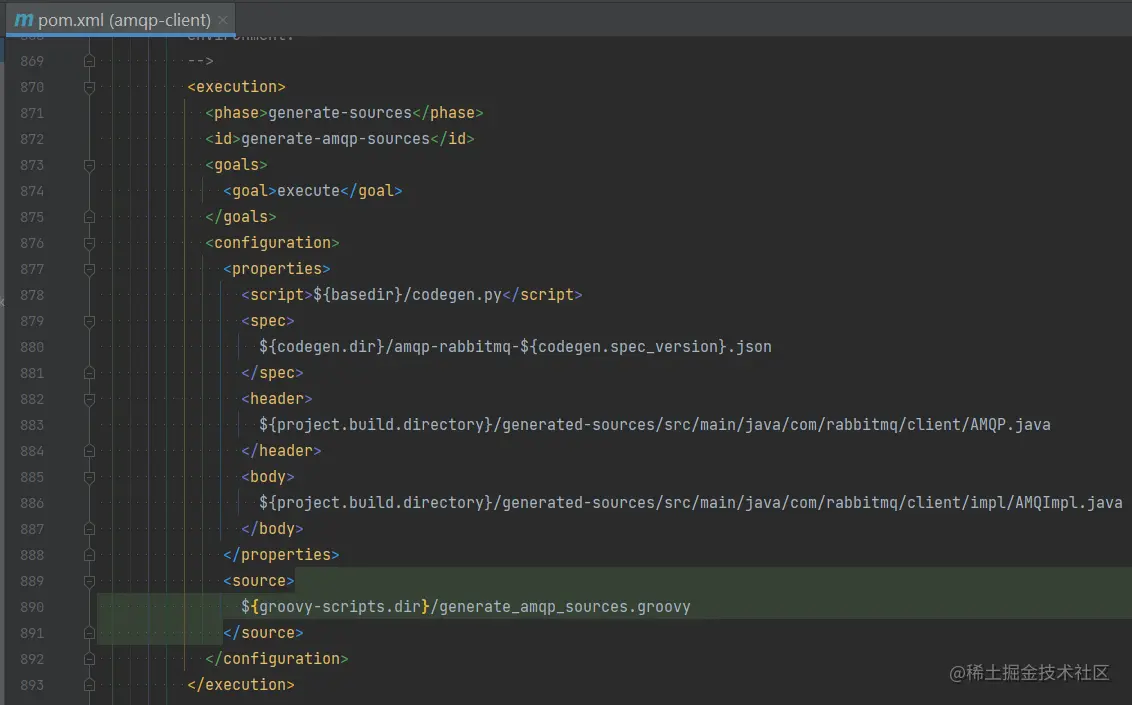Click fold end marker at line 888
Viewport: 1132px width, 705px height.
click(x=89, y=555)
